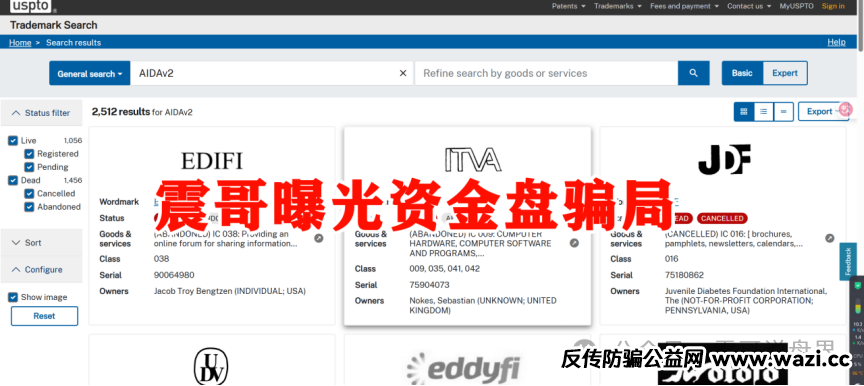Toggle the Live status checkbox

pos(13,140)
